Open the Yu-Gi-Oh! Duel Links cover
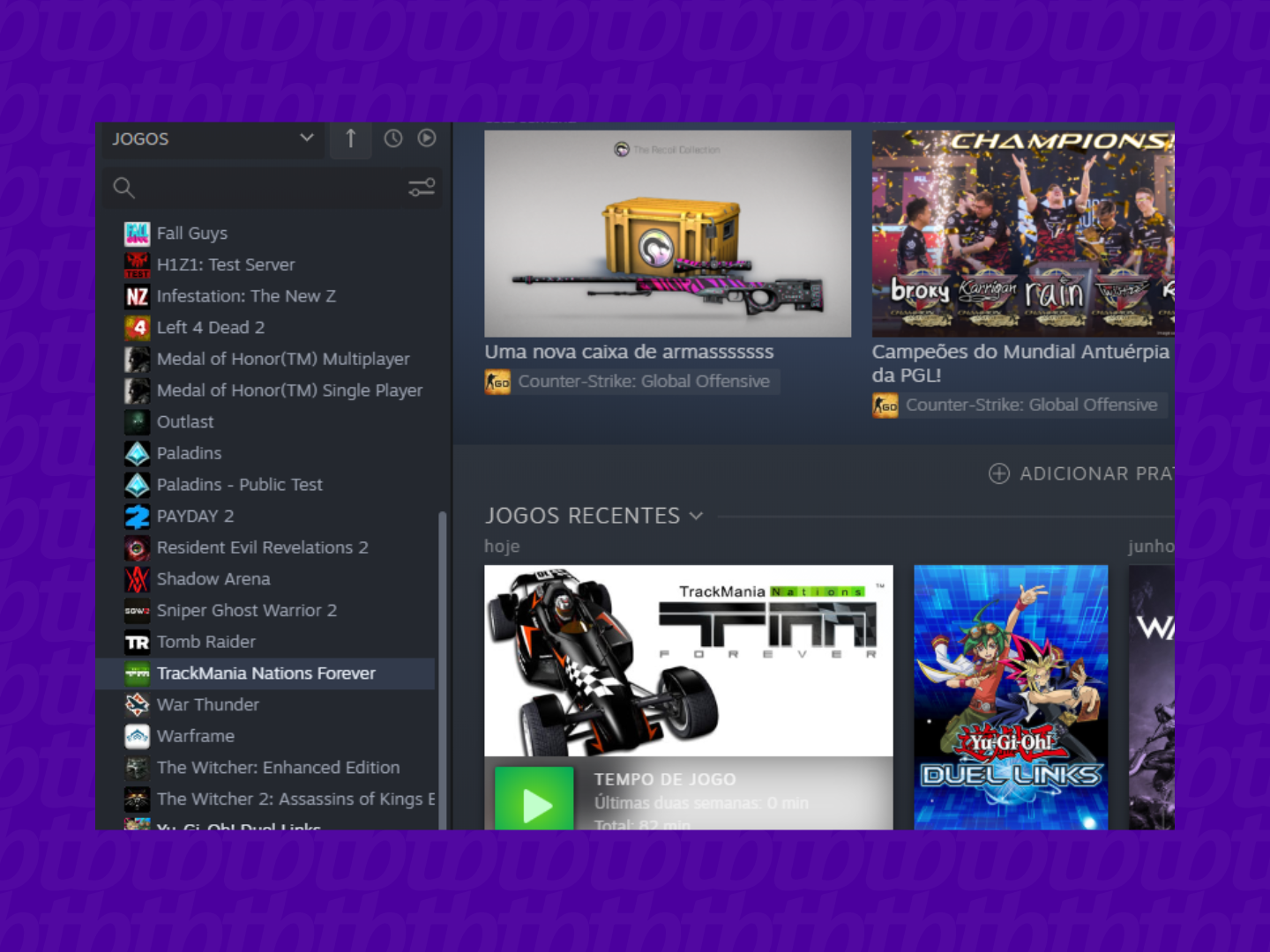Image resolution: width=1270 pixels, height=952 pixels. point(1011,697)
